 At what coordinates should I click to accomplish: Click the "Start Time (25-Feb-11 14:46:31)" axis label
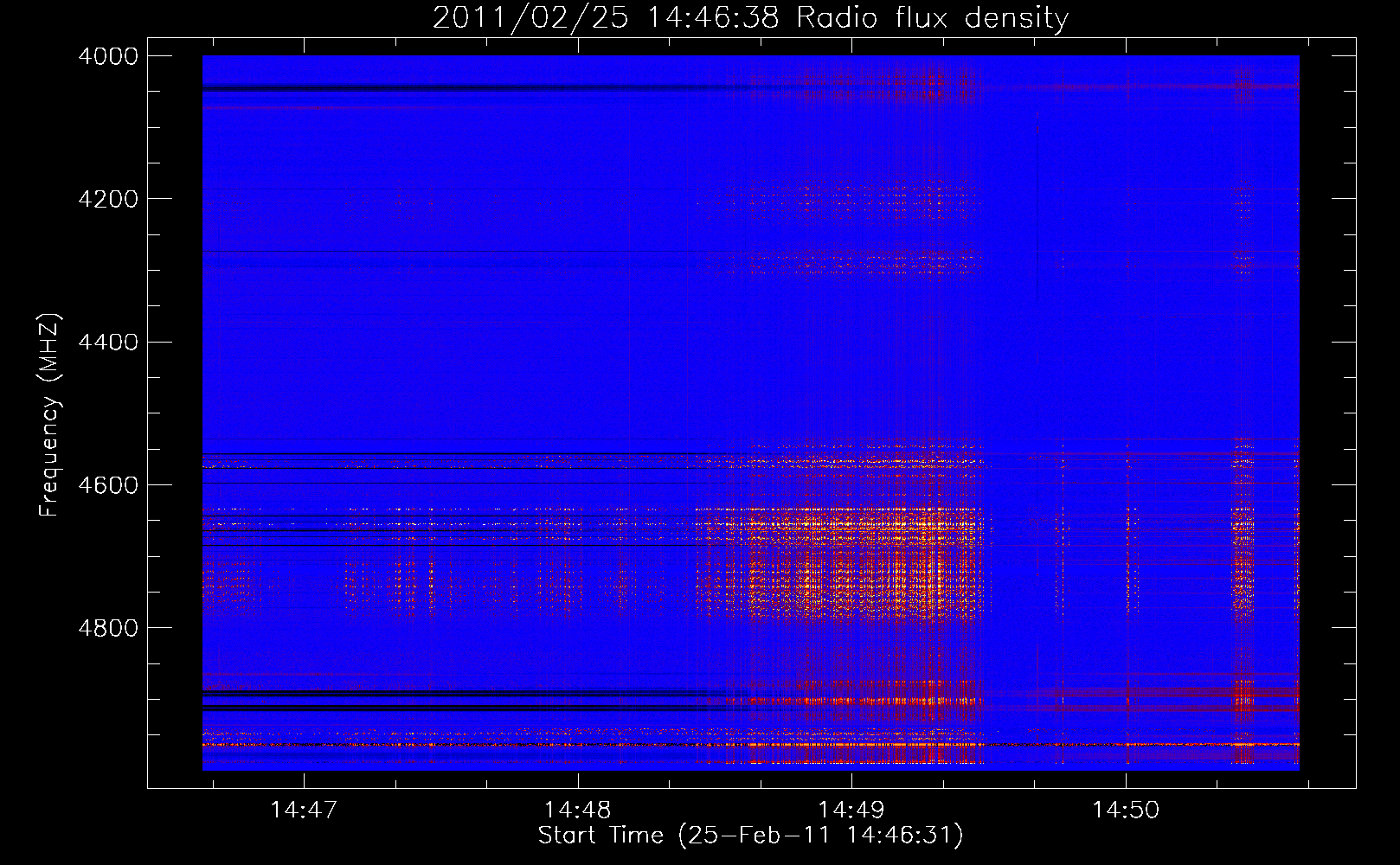coord(750,836)
